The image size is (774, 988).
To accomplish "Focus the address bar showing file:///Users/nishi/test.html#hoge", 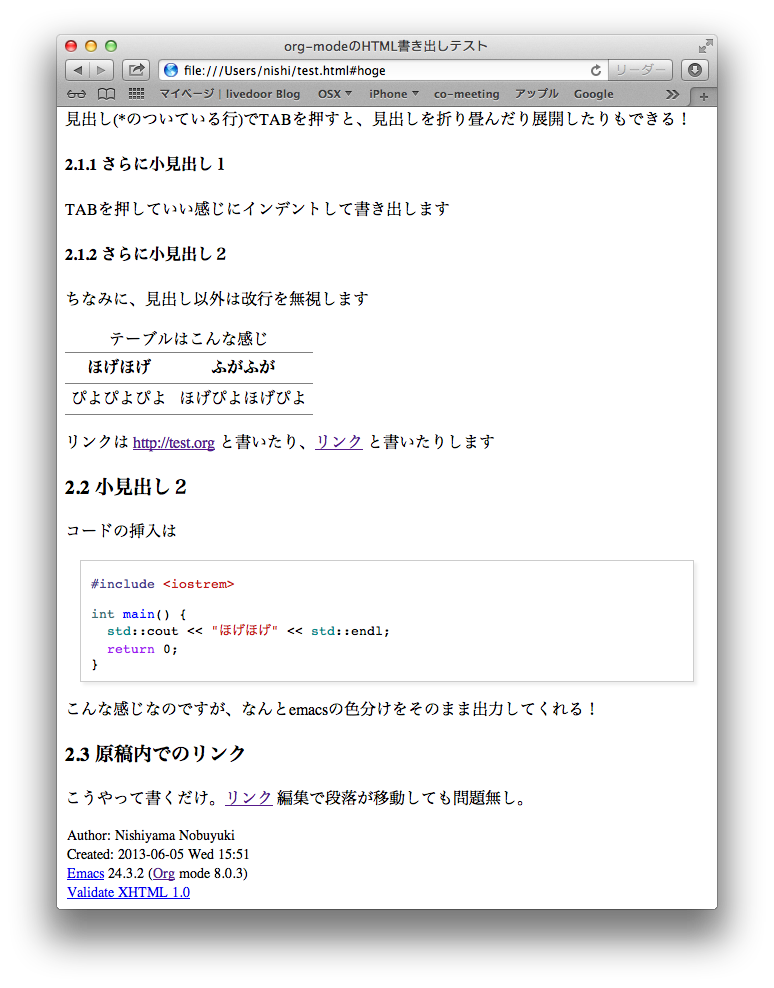I will click(x=384, y=70).
